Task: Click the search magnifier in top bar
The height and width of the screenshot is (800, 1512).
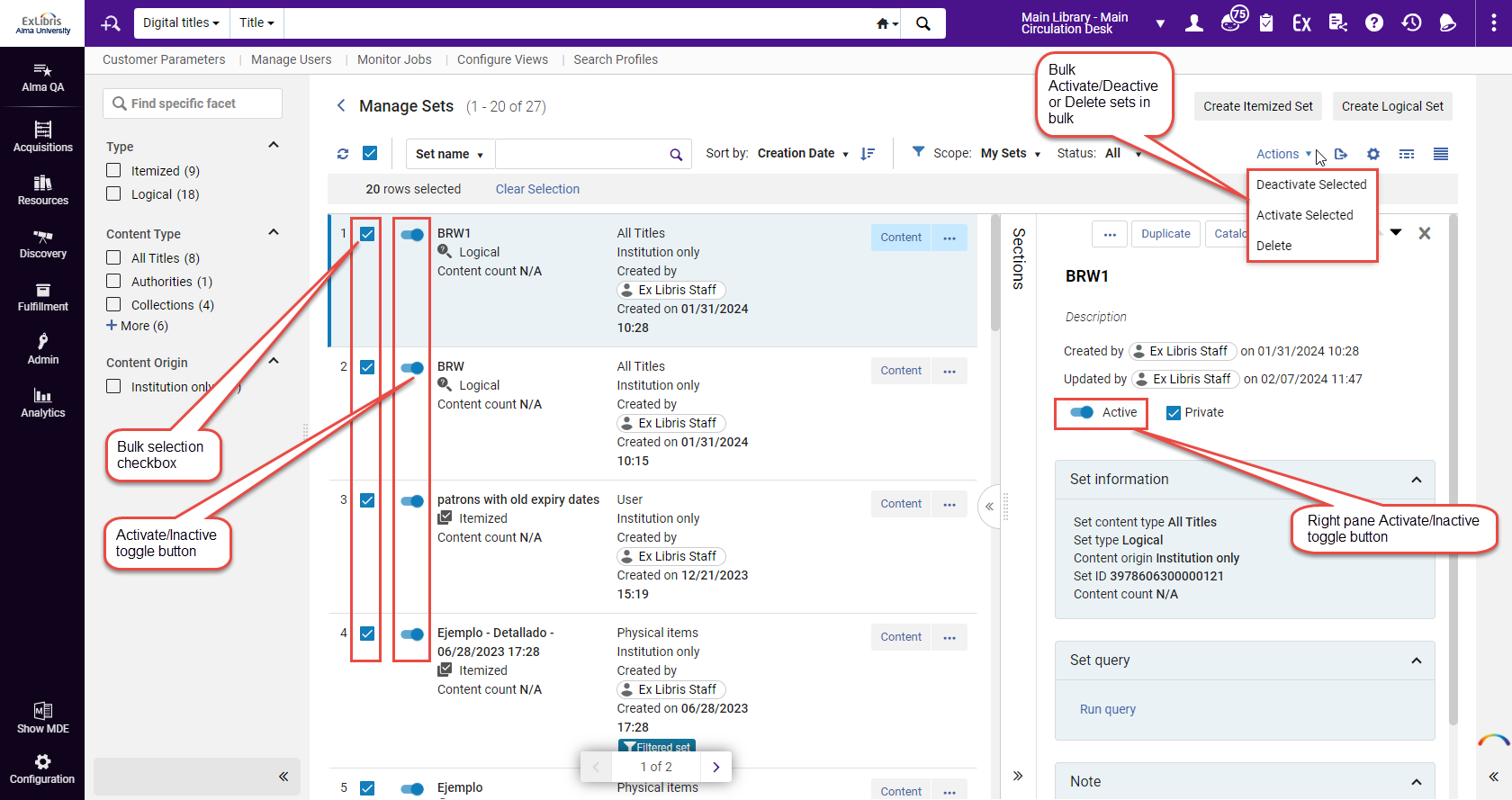Action: [x=923, y=23]
